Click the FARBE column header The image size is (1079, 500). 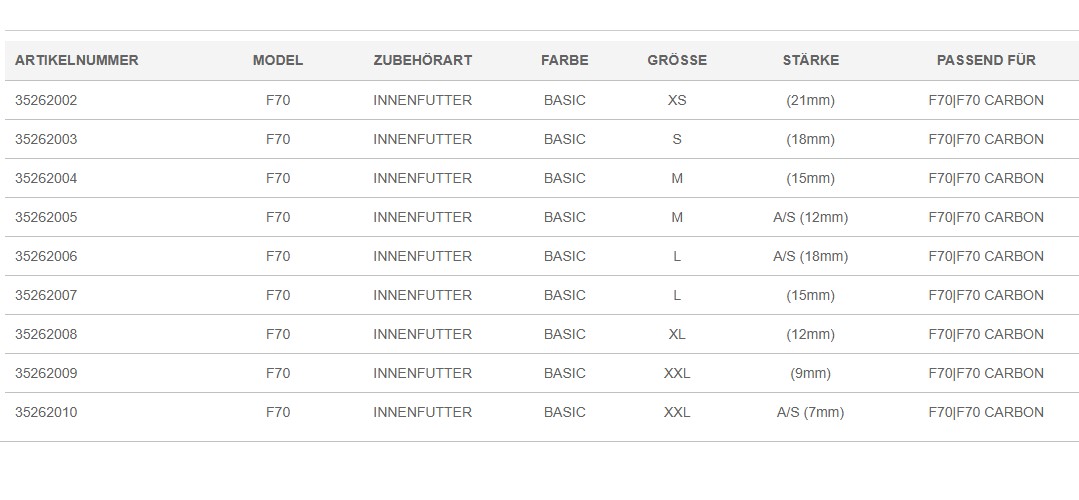click(x=564, y=61)
